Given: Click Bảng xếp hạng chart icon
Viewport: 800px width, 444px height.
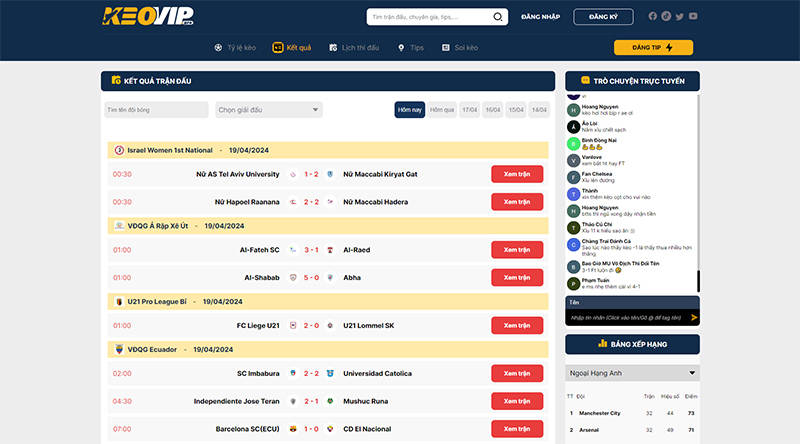Looking at the screenshot, I should (603, 343).
